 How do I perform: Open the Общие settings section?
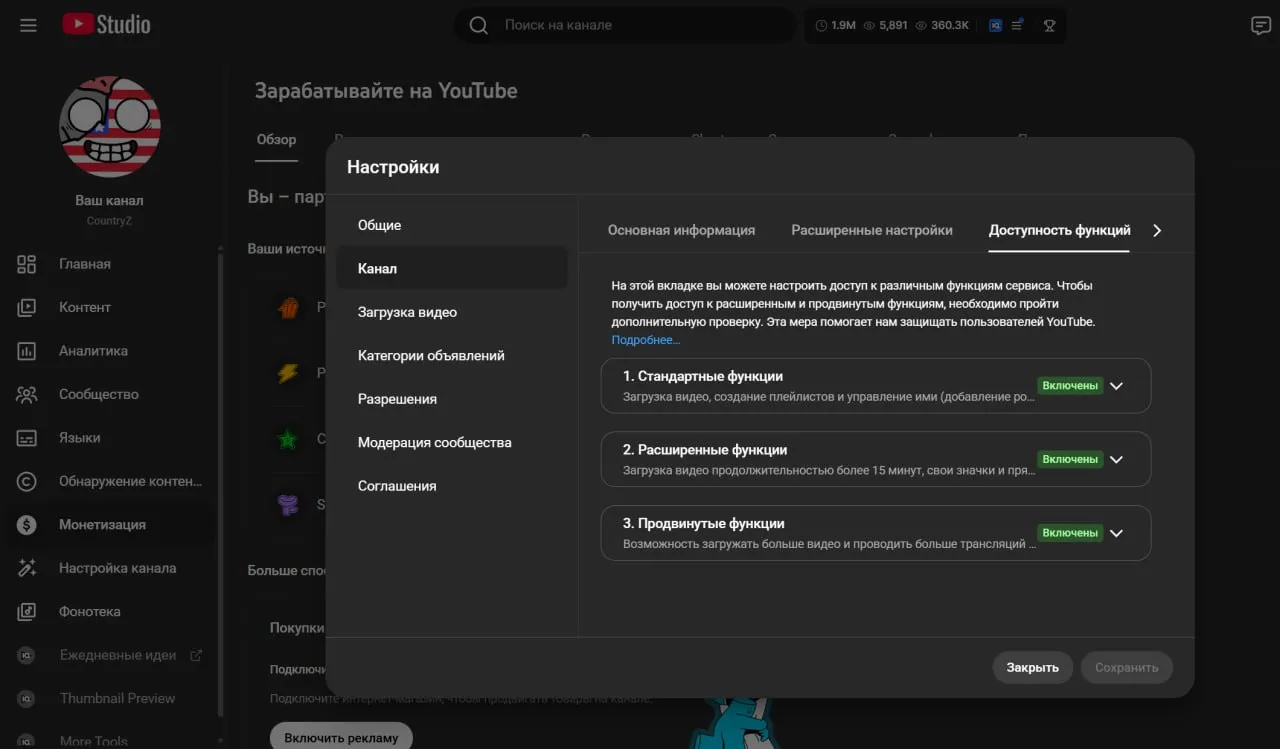click(x=452, y=225)
